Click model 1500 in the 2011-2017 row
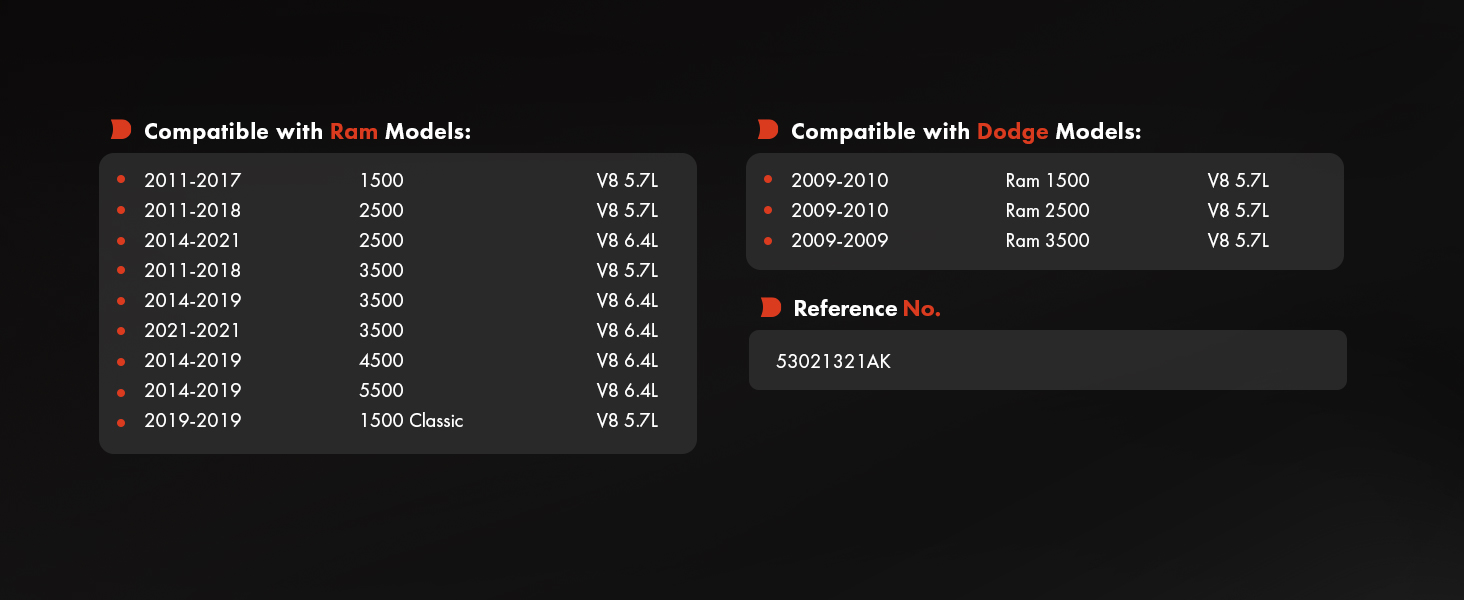Image resolution: width=1464 pixels, height=600 pixels. [382, 181]
